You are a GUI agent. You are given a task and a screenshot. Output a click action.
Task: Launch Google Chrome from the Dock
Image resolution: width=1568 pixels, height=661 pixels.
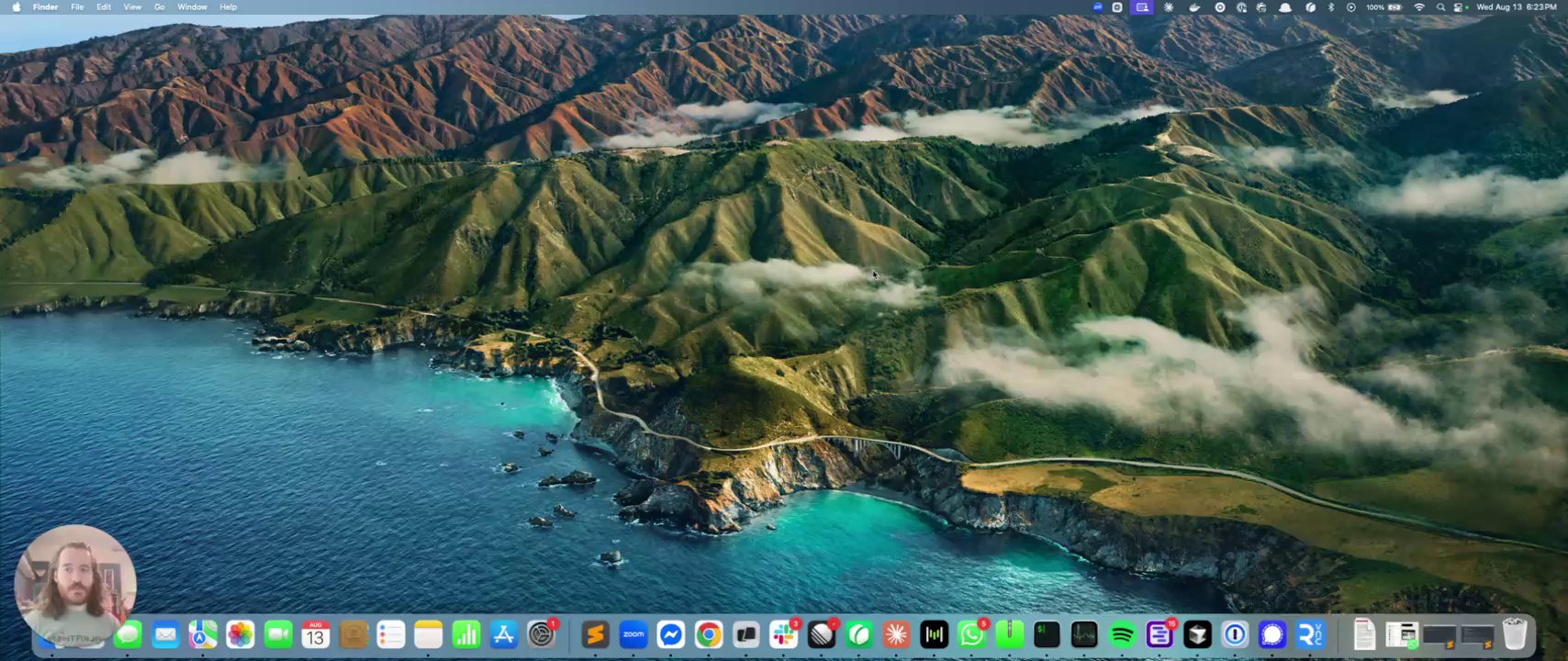[709, 634]
